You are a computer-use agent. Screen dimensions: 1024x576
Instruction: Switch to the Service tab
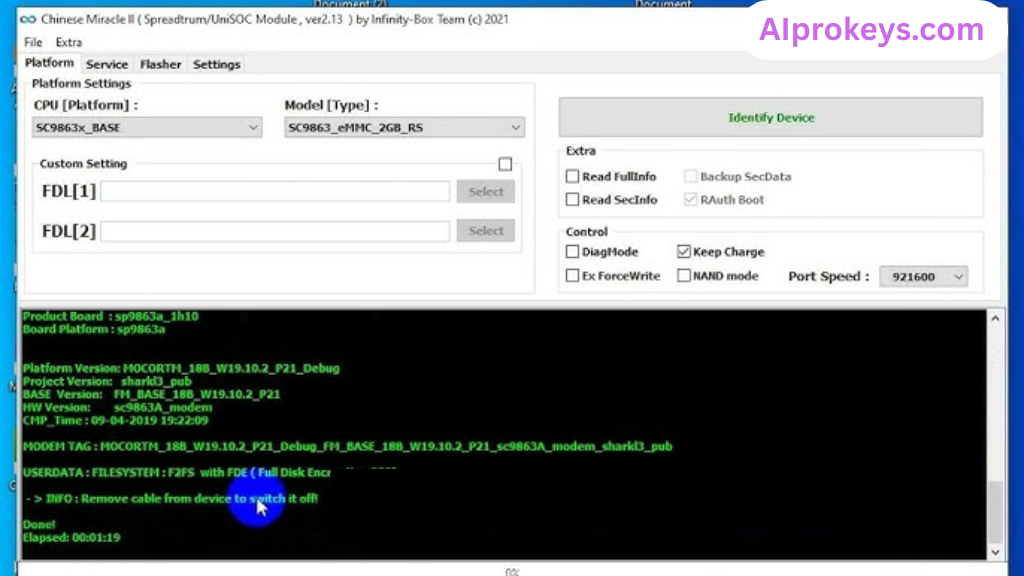point(107,64)
